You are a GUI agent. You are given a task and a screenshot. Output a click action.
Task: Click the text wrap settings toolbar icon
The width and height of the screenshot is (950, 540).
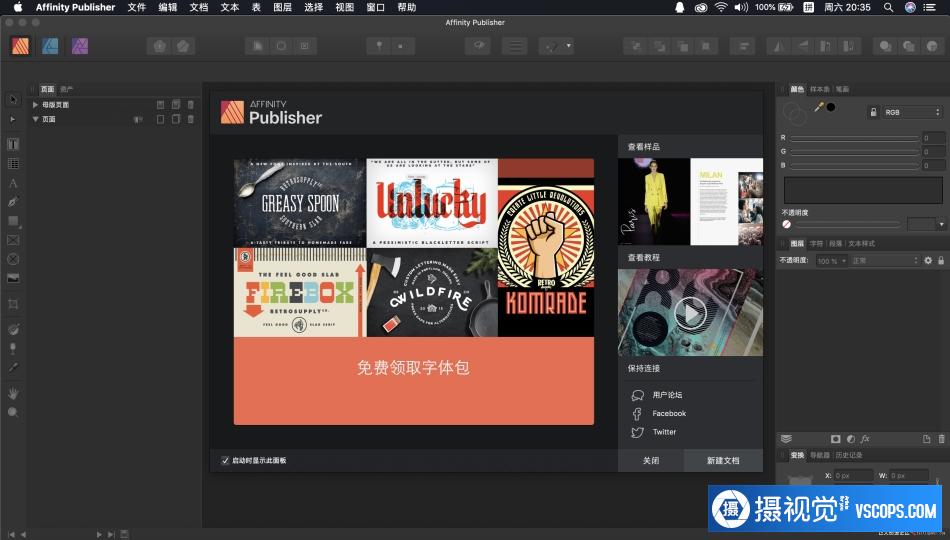click(514, 46)
